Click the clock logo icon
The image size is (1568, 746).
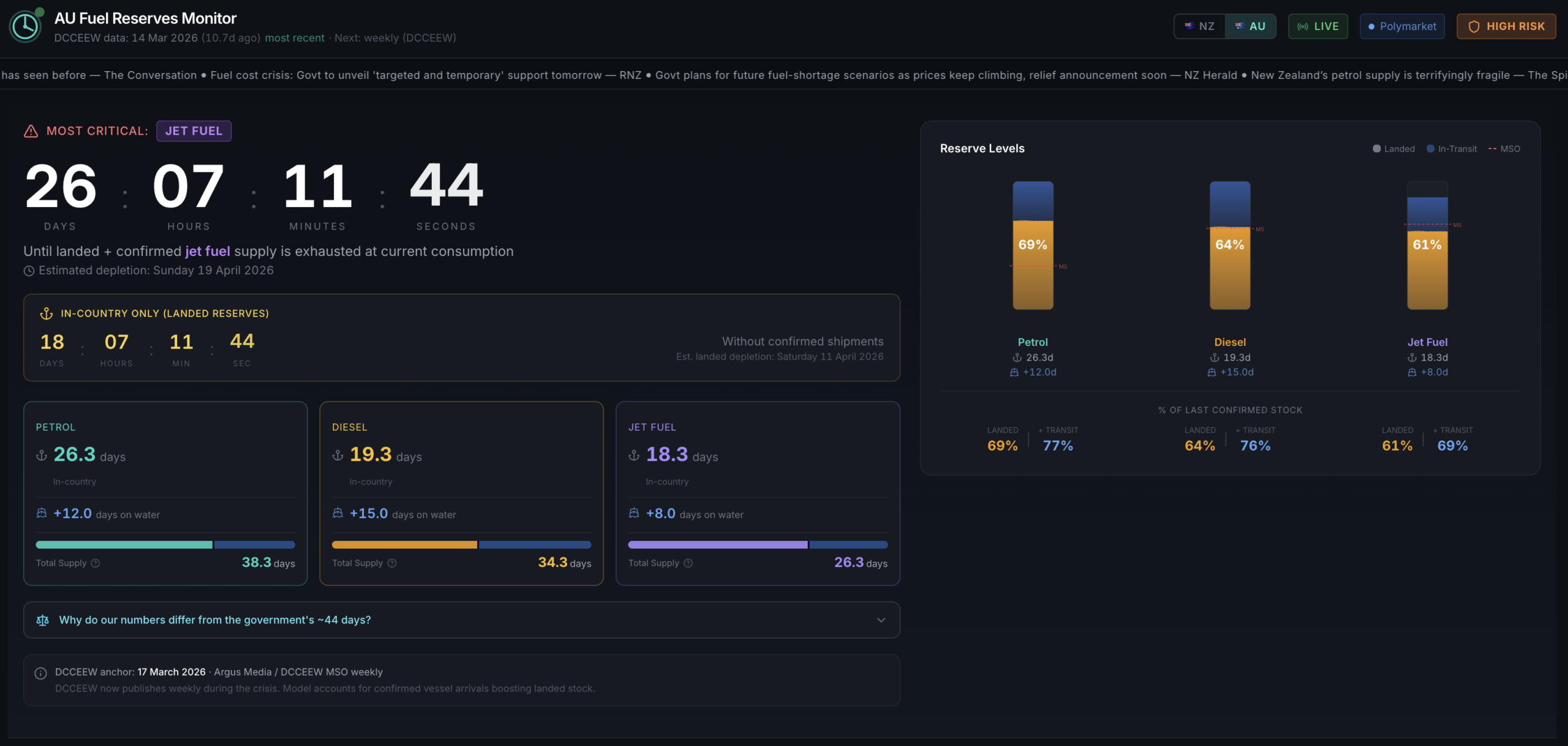tap(26, 26)
